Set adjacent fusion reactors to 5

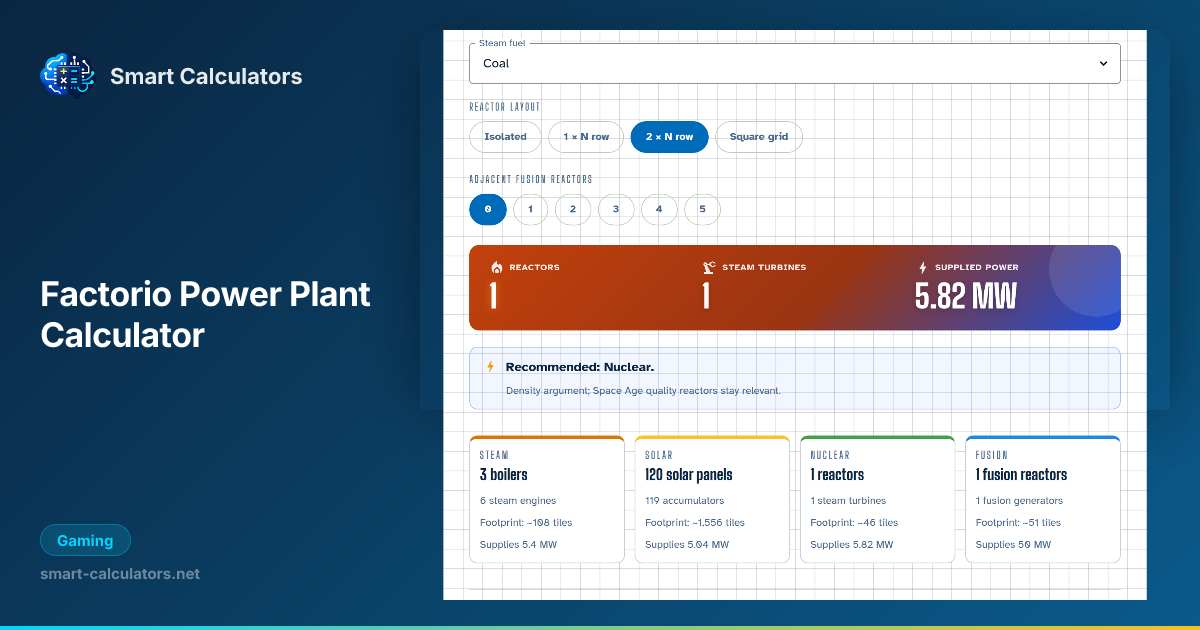(x=702, y=209)
